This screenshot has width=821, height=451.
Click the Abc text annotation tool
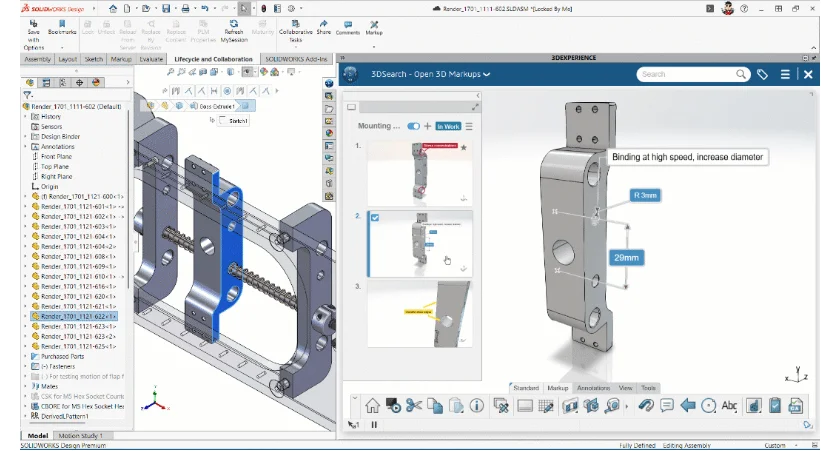[x=729, y=405]
